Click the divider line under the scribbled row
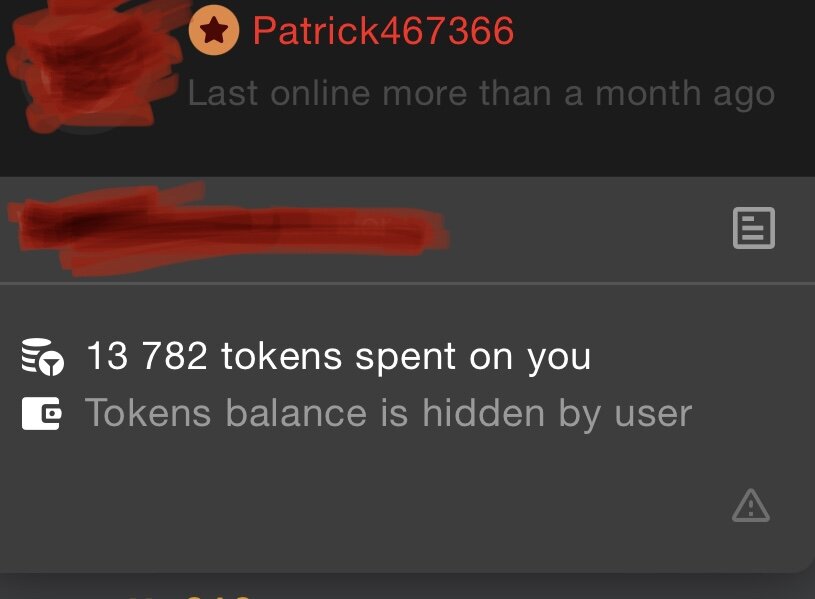 click(408, 283)
